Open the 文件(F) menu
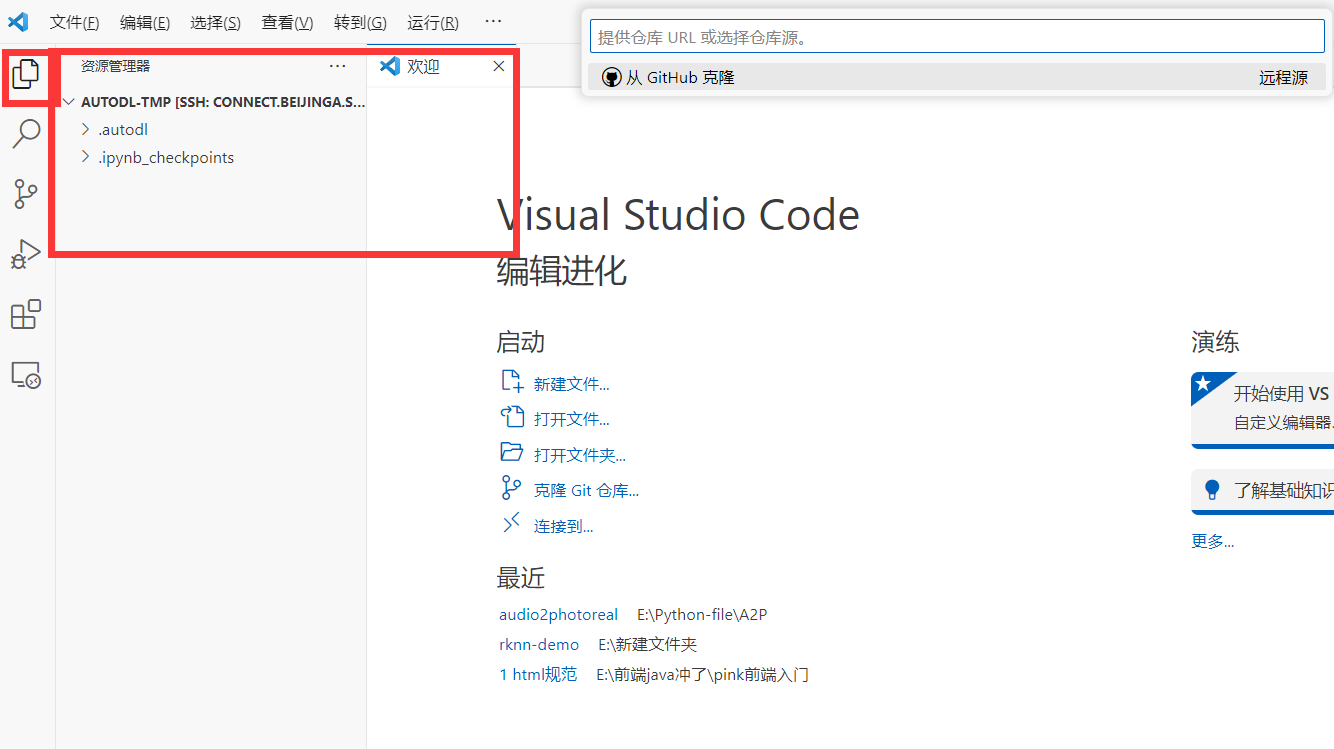This screenshot has width=1334, height=749. point(75,22)
